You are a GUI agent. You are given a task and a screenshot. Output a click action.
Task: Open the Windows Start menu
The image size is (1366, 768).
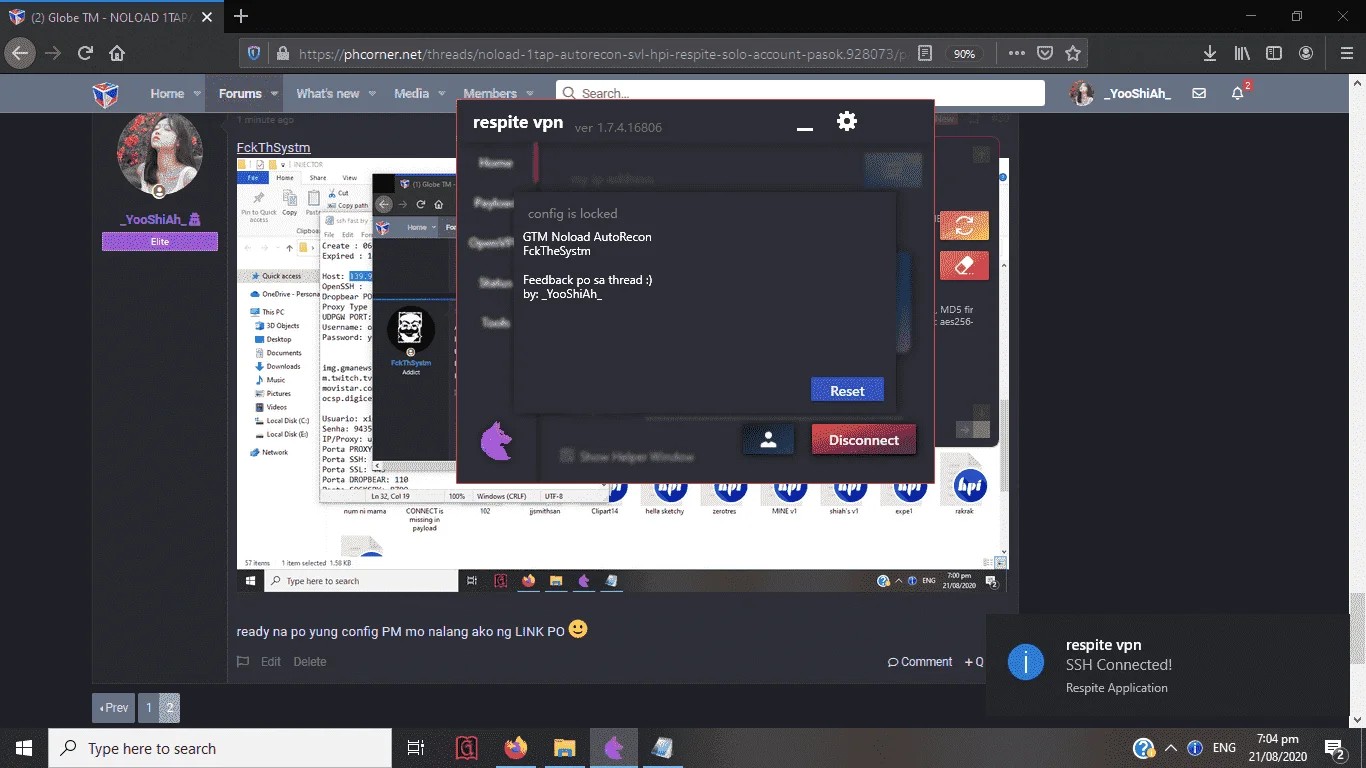(24, 748)
